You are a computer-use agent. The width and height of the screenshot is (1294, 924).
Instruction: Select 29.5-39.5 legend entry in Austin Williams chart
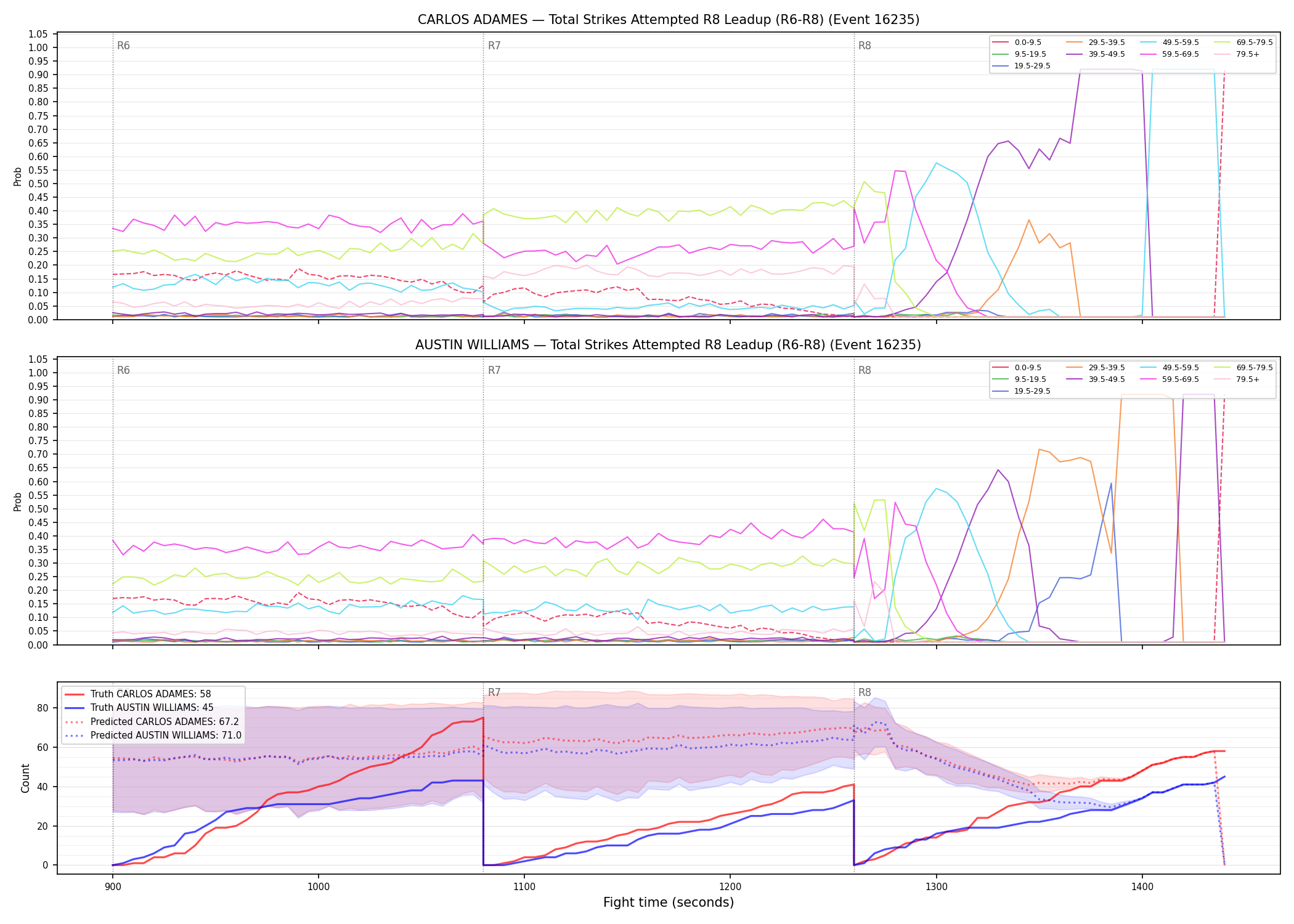(1096, 368)
